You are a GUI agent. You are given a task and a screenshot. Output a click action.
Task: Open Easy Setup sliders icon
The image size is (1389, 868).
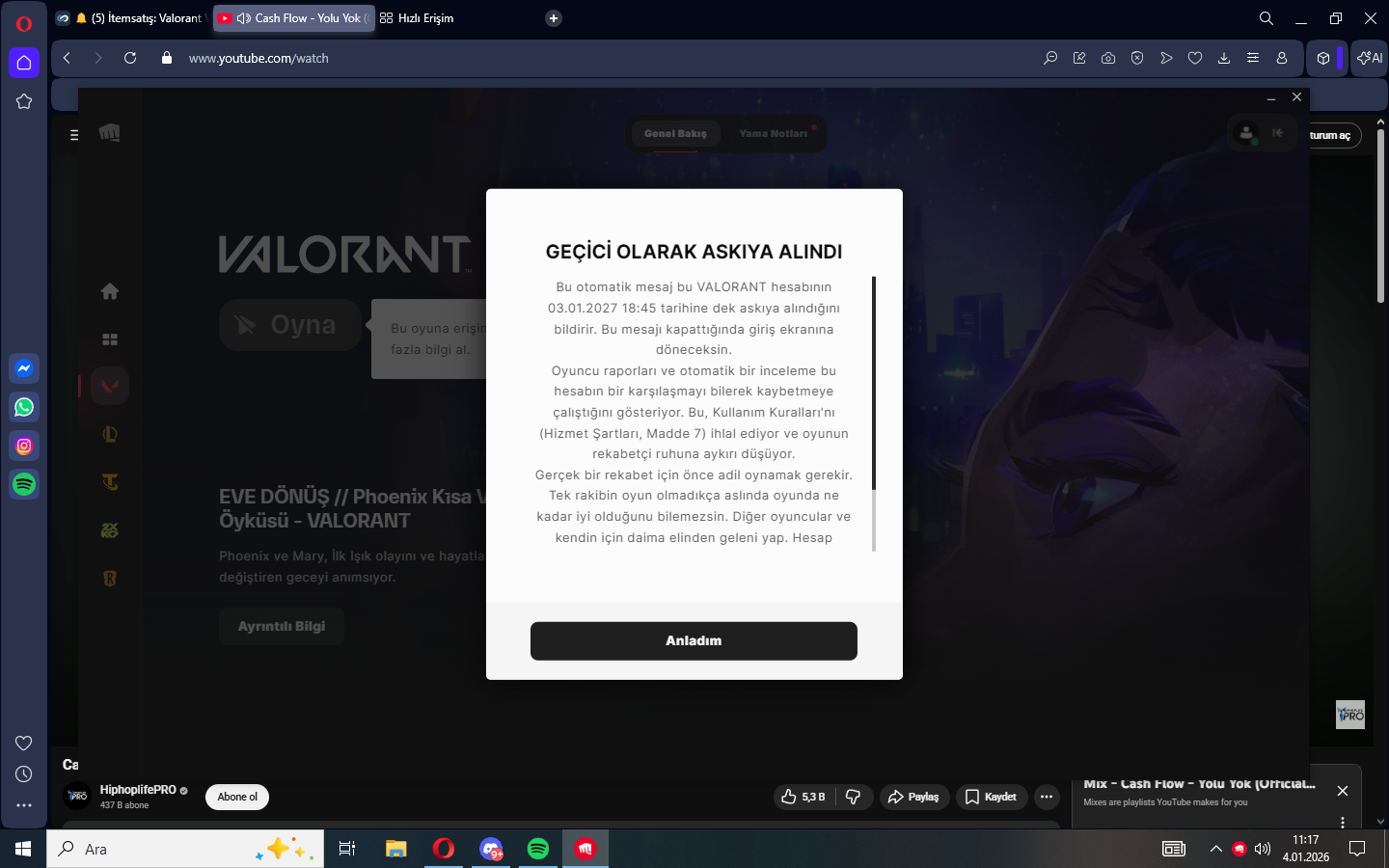[1253, 58]
